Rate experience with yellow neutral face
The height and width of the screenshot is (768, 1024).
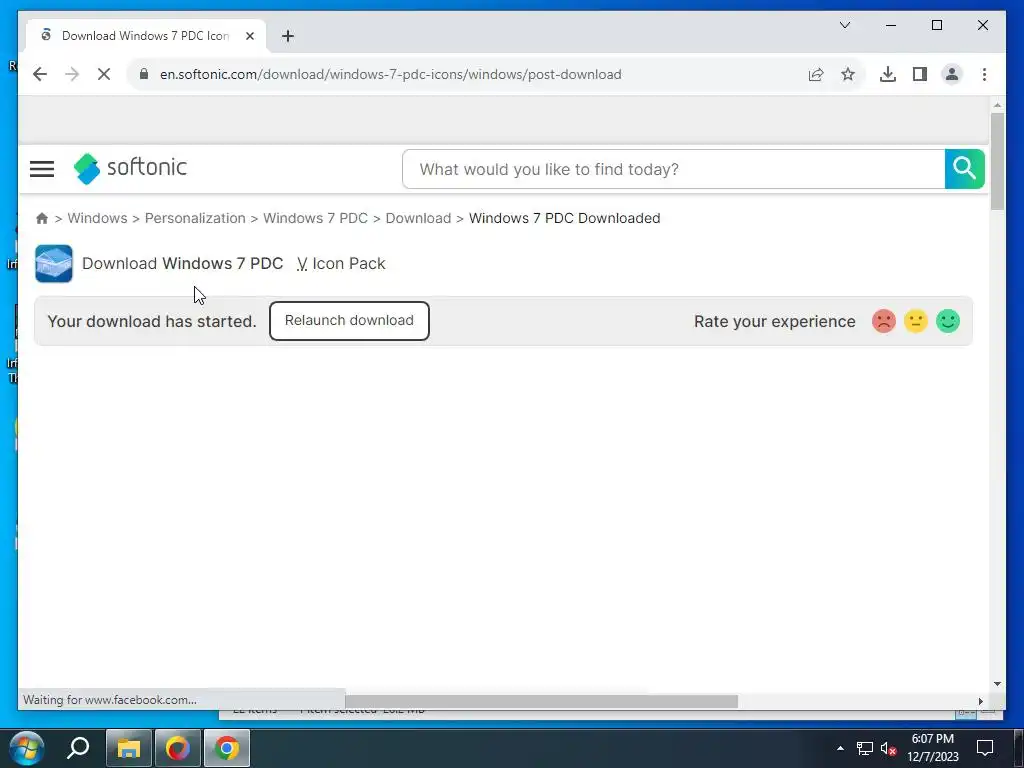point(916,321)
